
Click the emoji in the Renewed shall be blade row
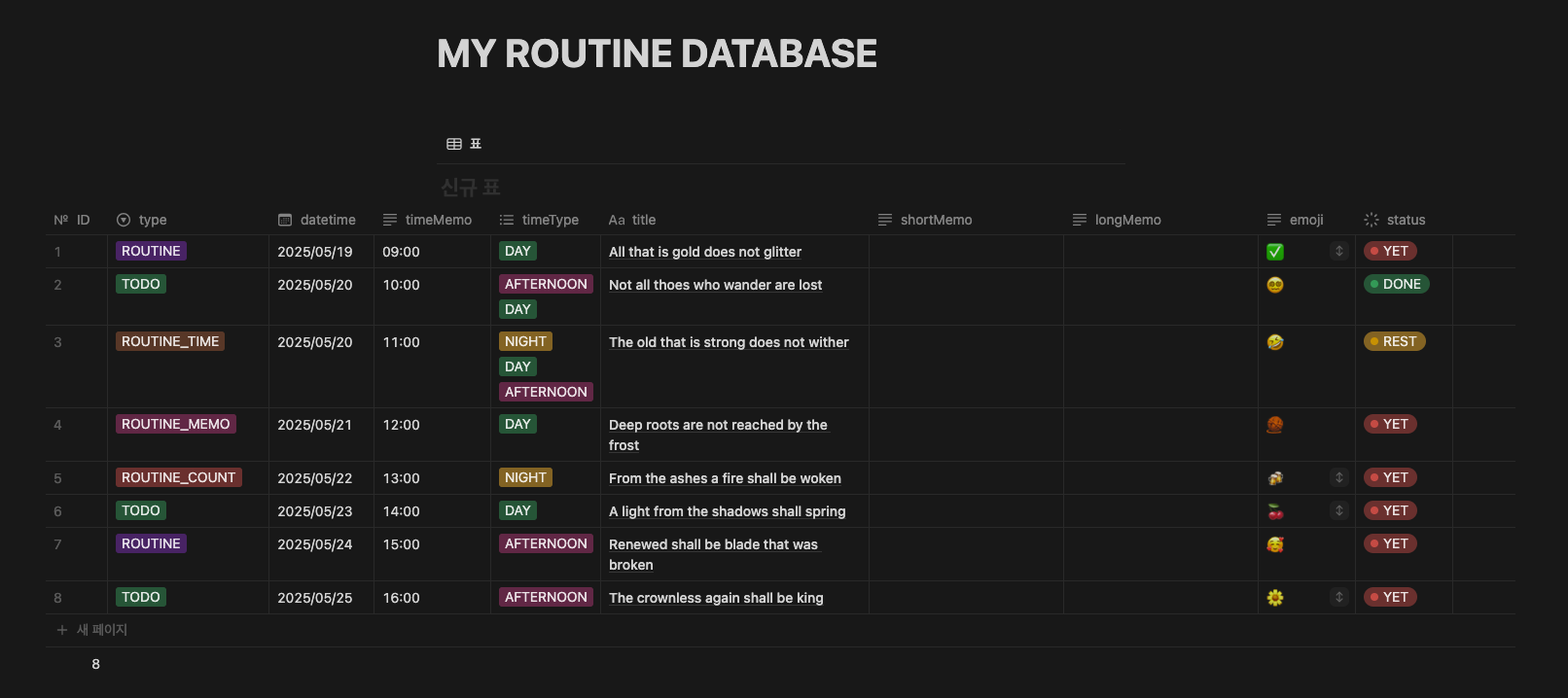(x=1275, y=544)
